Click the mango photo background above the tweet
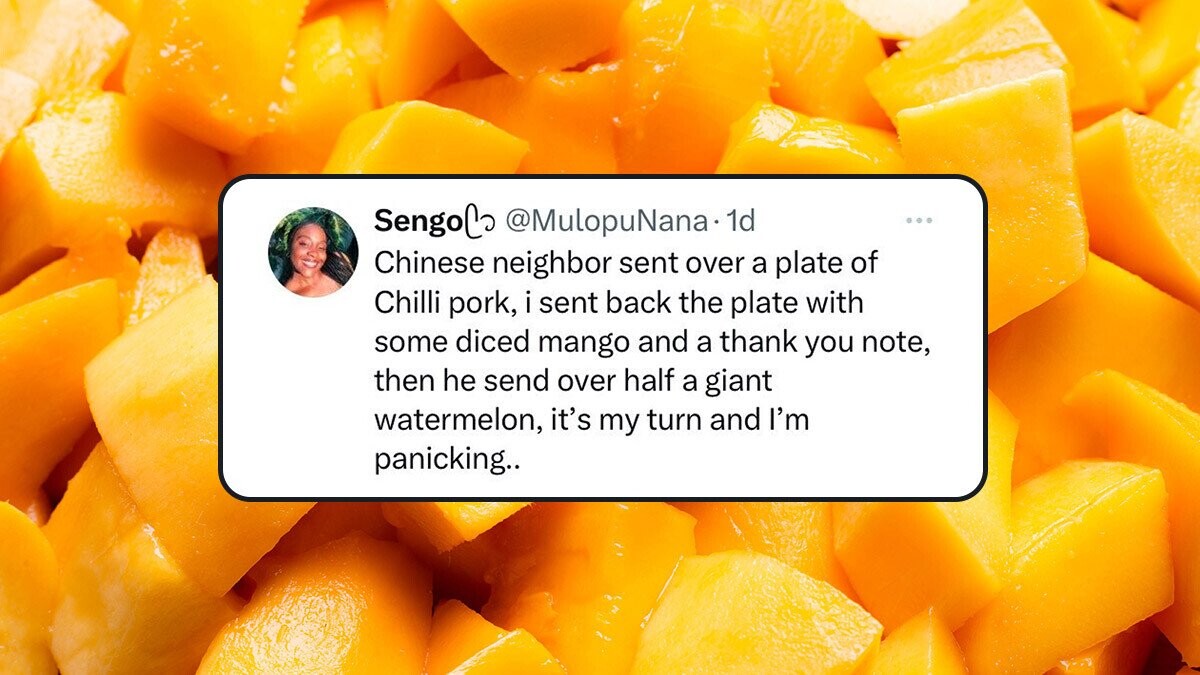 [600, 90]
